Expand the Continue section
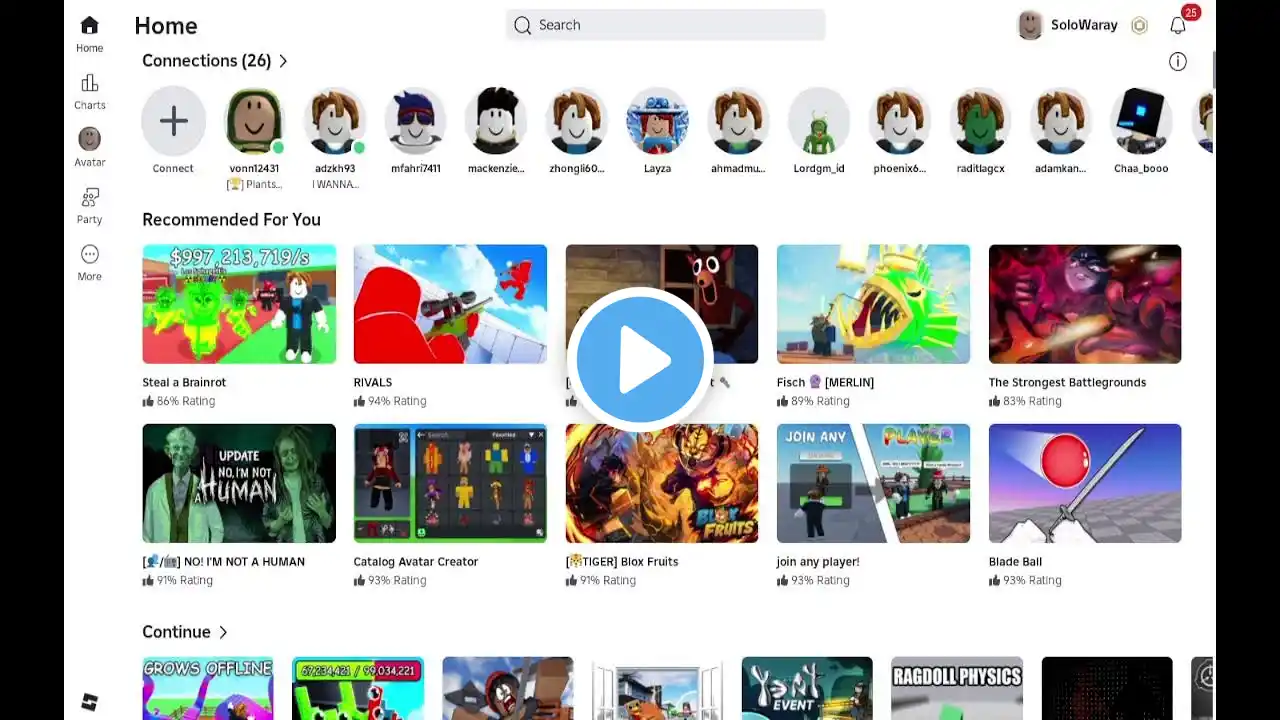This screenshot has width=1280, height=720. pos(185,632)
